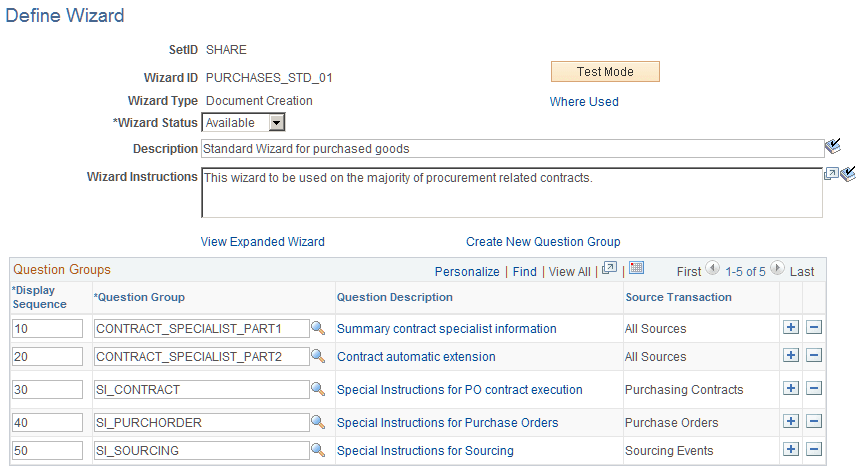Open View Expanded Wizard link
This screenshot has height=470, width=860.
pyautogui.click(x=263, y=242)
